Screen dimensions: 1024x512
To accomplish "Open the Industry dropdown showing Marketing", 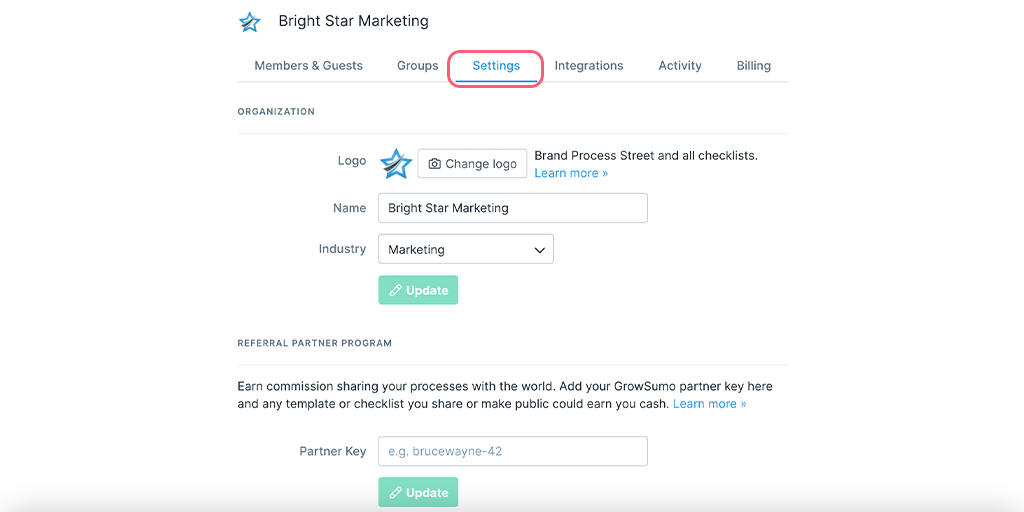I will click(466, 249).
